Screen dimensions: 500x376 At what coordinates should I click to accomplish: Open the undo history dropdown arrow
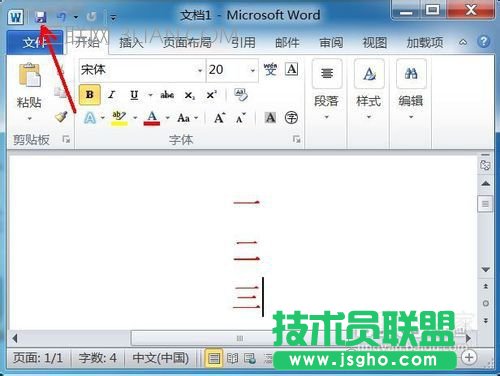(x=76, y=17)
